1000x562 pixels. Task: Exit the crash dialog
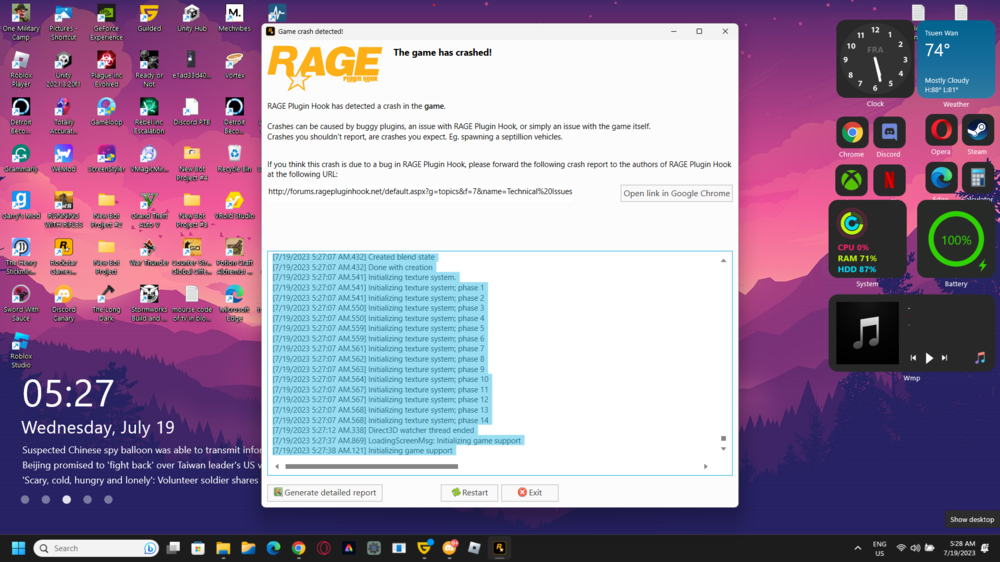(529, 492)
